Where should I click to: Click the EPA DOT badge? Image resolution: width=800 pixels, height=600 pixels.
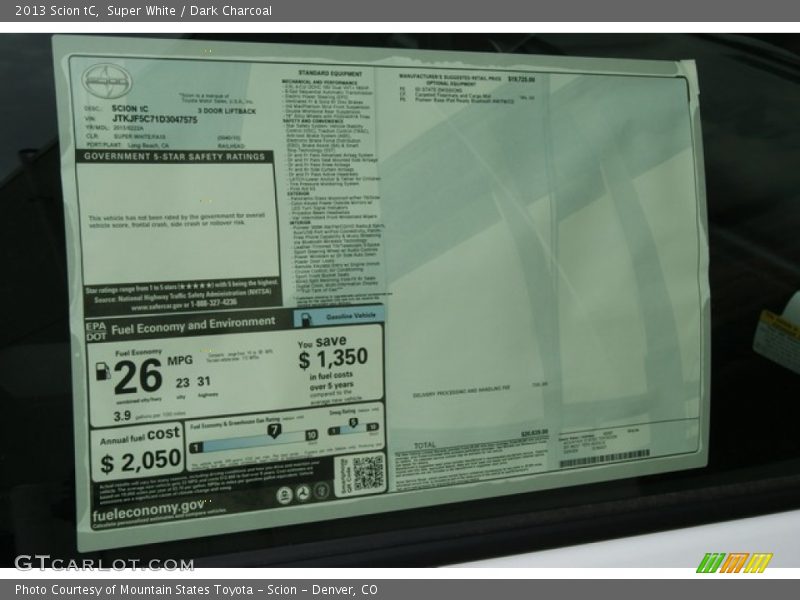96,331
